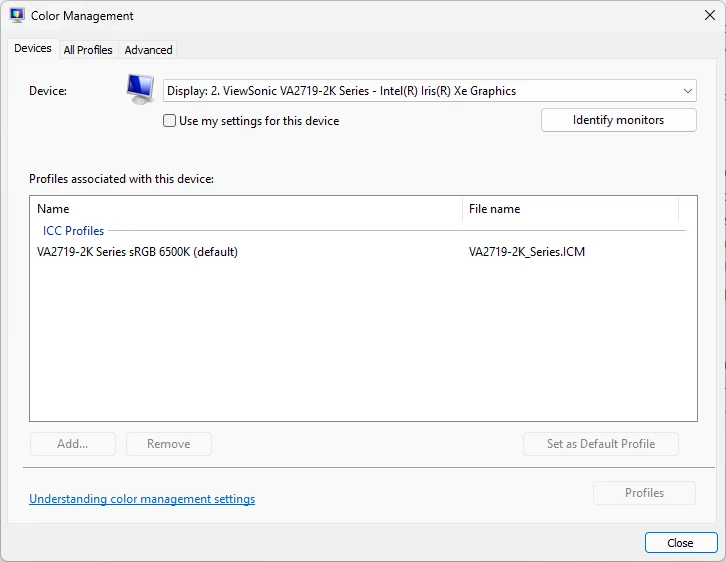Click the monitor icon beside Device
Screen dimensions: 726x562
click(140, 89)
